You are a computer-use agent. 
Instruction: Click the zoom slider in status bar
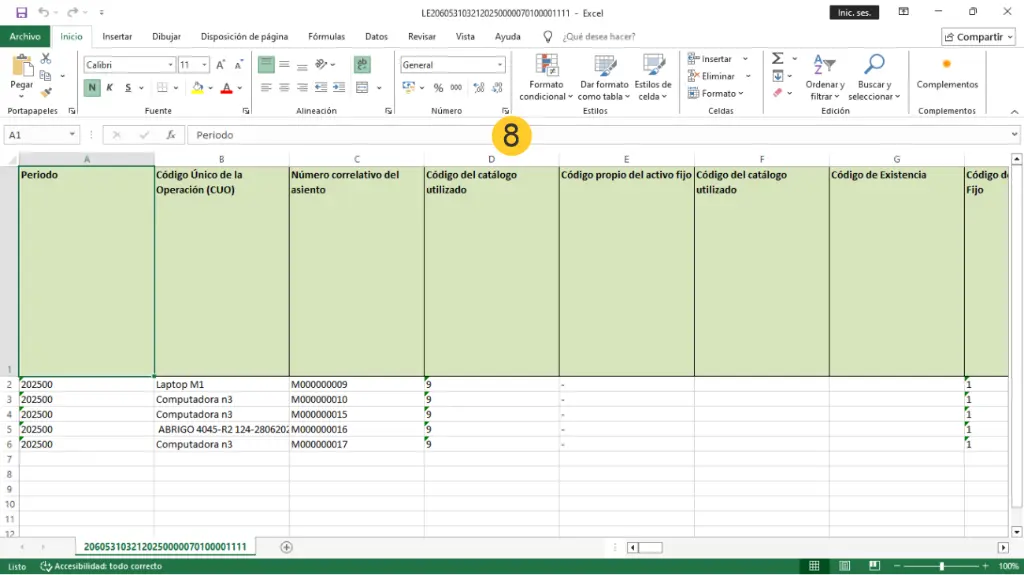pyautogui.click(x=941, y=566)
